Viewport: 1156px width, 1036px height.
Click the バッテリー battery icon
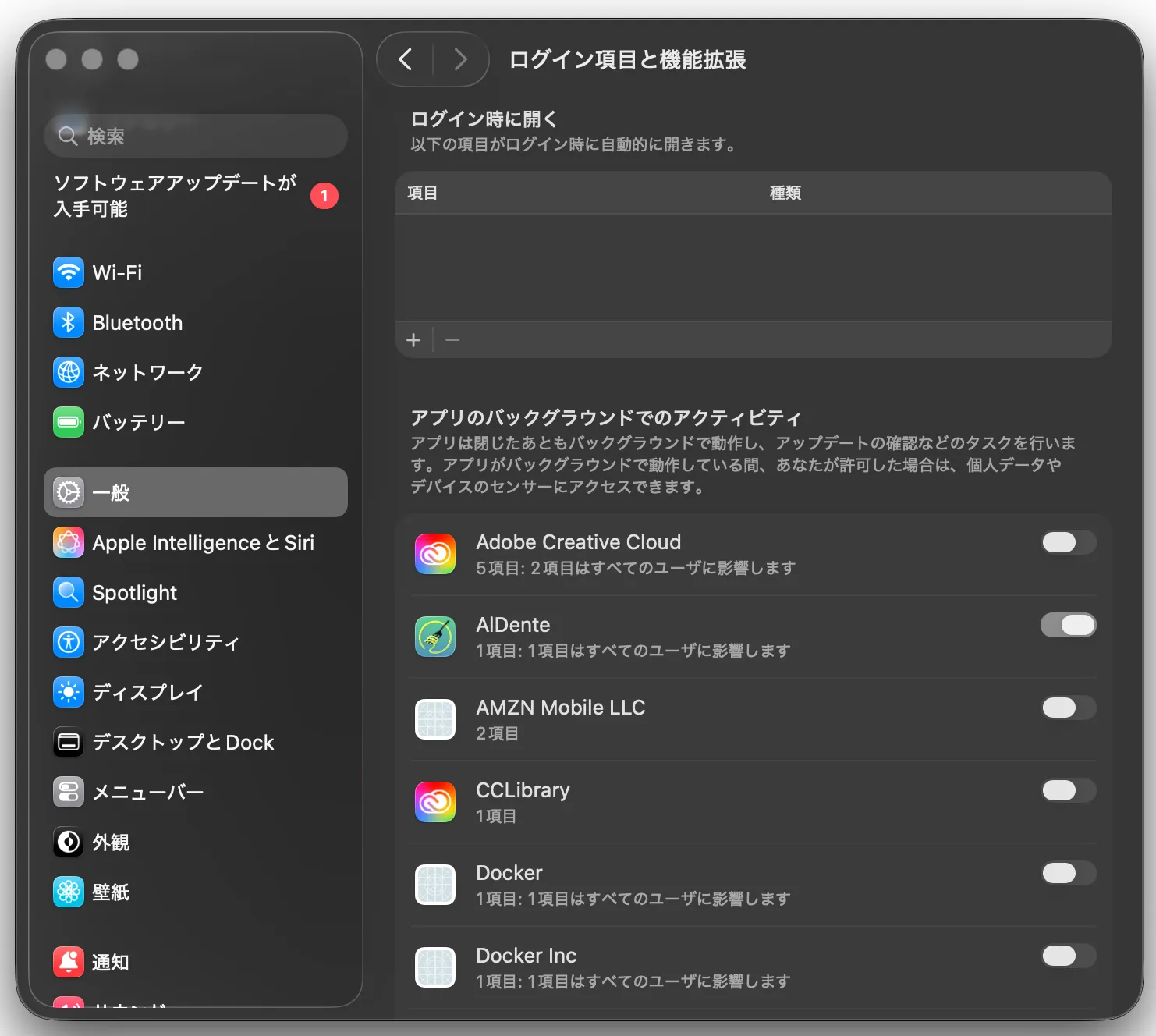click(69, 422)
